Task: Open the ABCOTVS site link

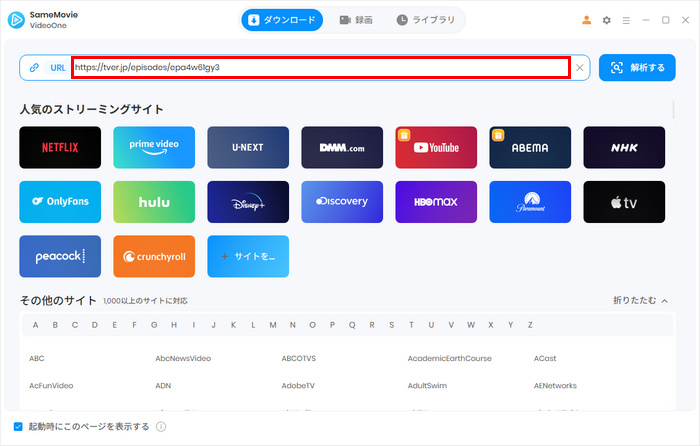Action: pos(299,358)
